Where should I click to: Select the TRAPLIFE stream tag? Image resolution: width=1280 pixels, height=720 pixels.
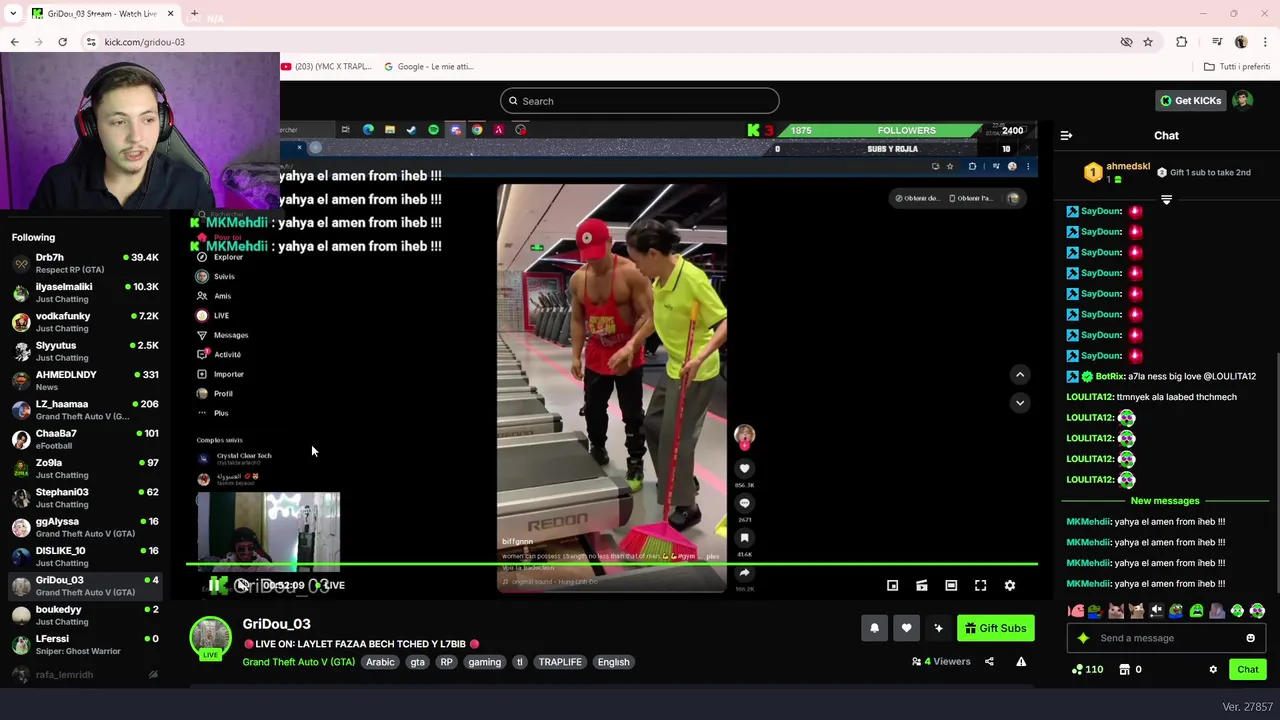coord(560,662)
